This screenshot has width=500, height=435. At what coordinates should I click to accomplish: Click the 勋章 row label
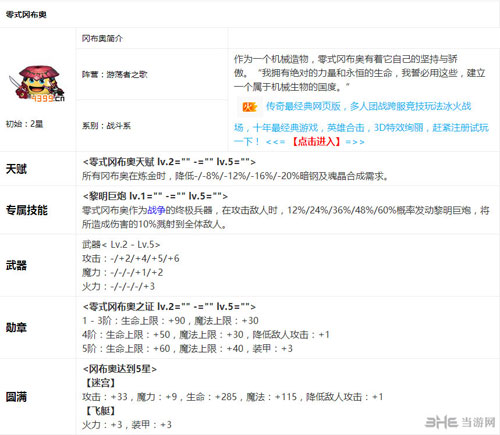coord(16,328)
